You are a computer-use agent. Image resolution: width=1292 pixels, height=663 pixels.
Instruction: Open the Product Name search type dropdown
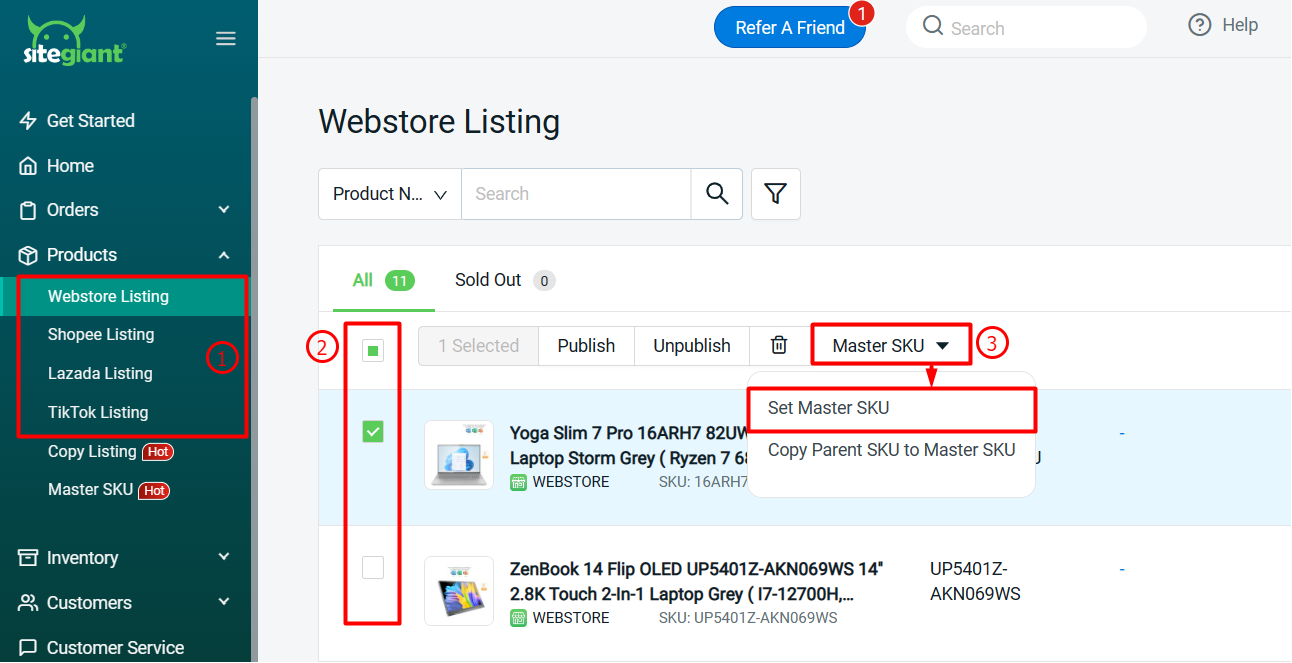(x=390, y=194)
